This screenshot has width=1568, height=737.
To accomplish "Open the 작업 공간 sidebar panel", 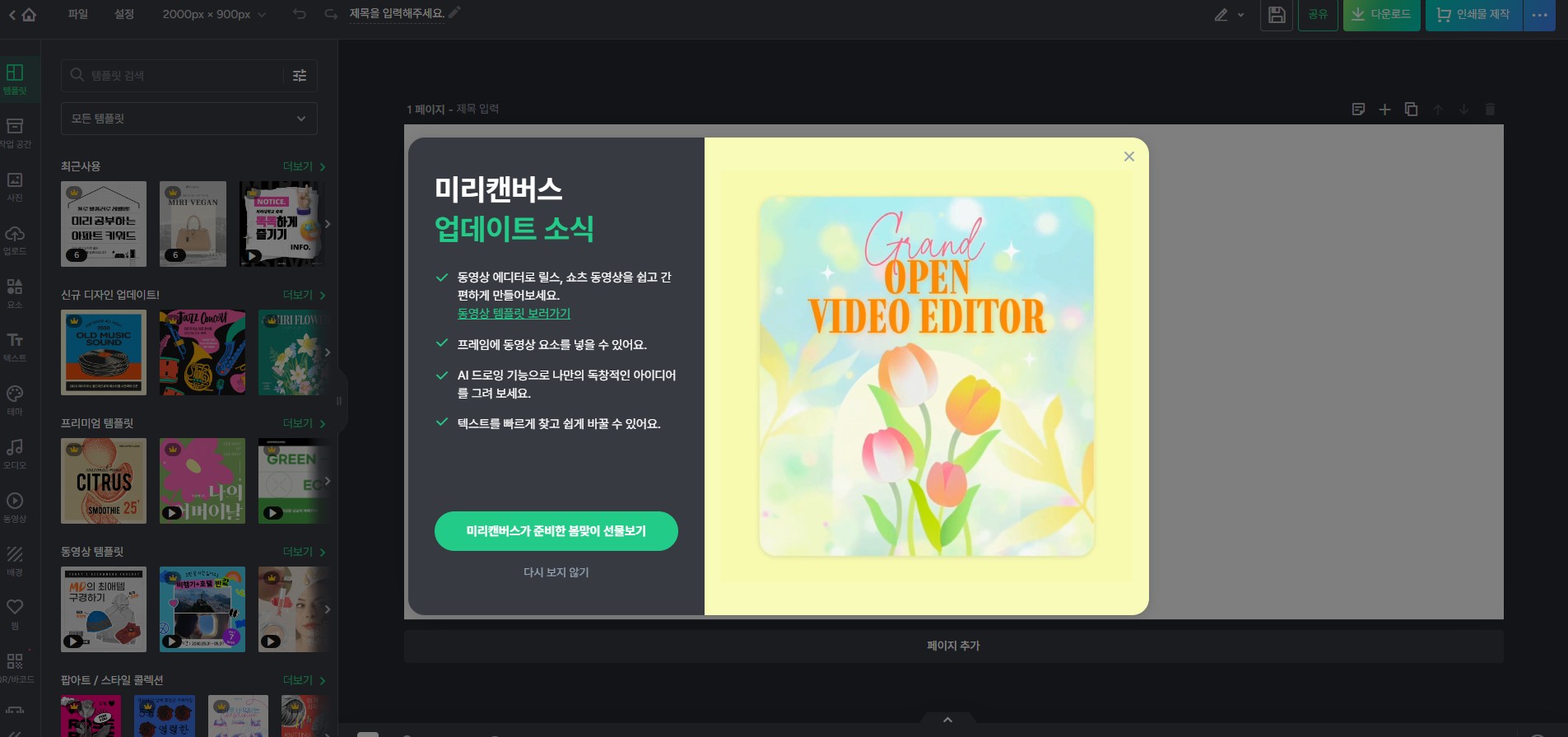I will coord(15,133).
